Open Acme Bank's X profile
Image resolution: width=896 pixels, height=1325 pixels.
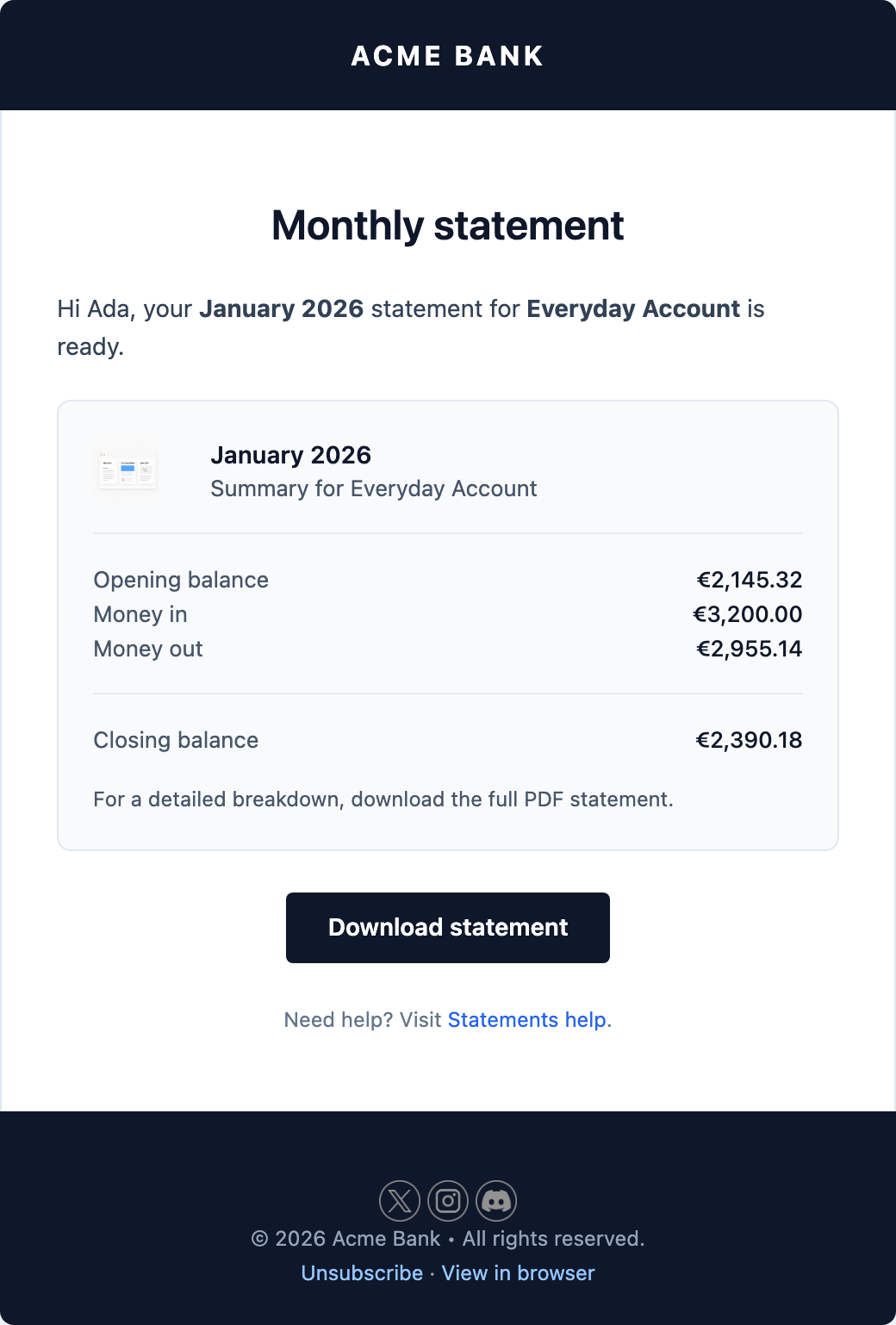pyautogui.click(x=400, y=1201)
